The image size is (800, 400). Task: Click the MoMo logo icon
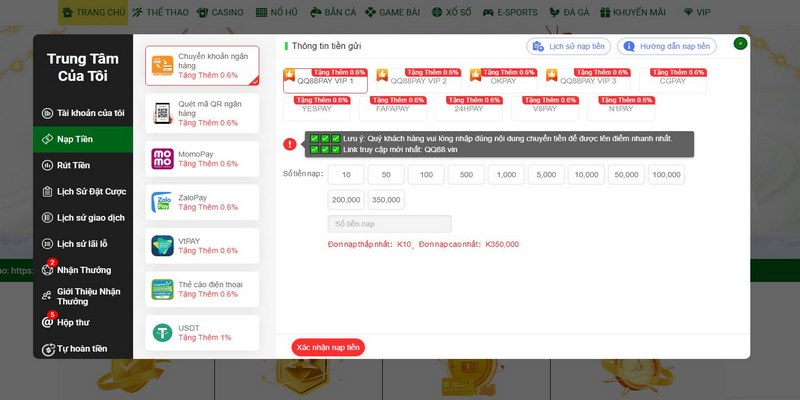point(162,159)
